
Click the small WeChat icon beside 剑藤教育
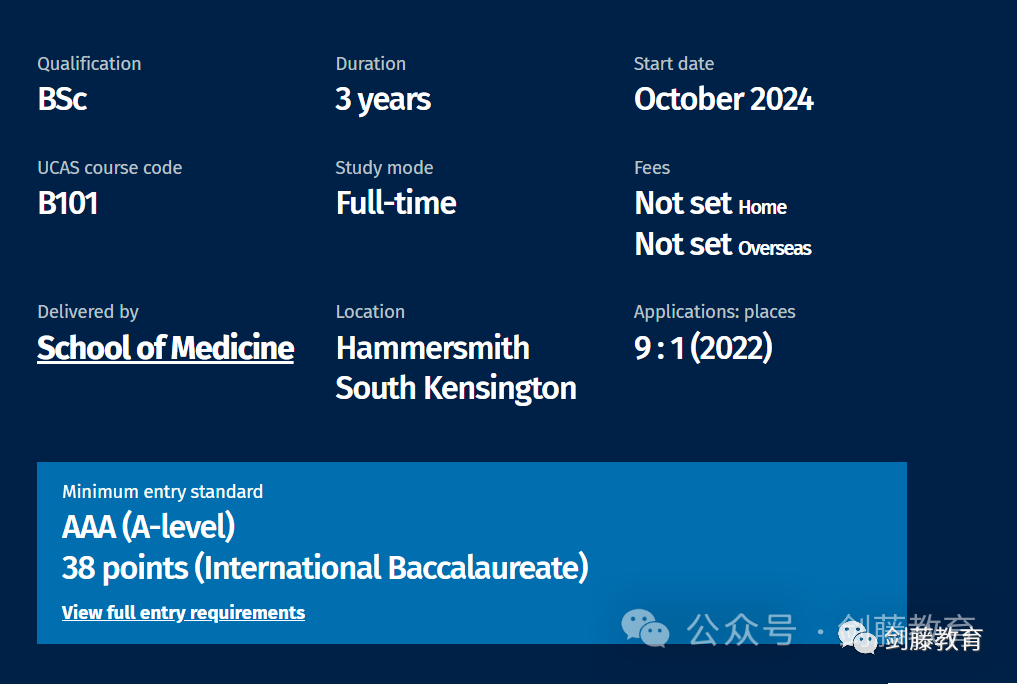pos(858,637)
